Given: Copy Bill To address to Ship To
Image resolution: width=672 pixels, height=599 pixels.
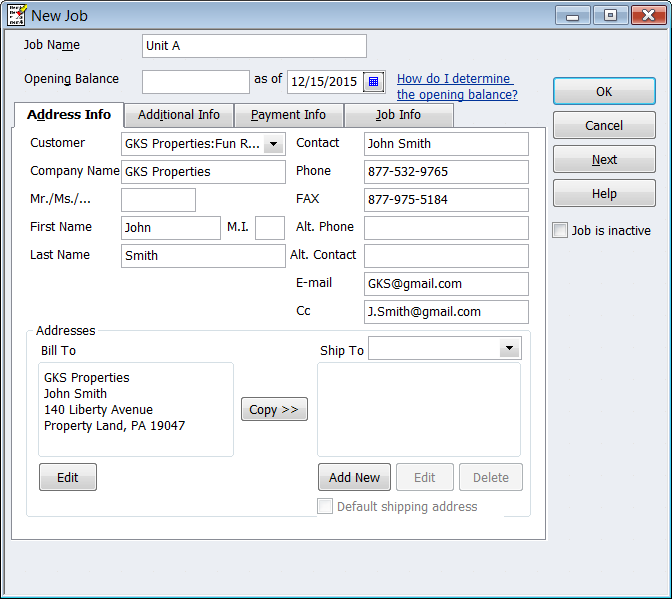Looking at the screenshot, I should pos(274,410).
